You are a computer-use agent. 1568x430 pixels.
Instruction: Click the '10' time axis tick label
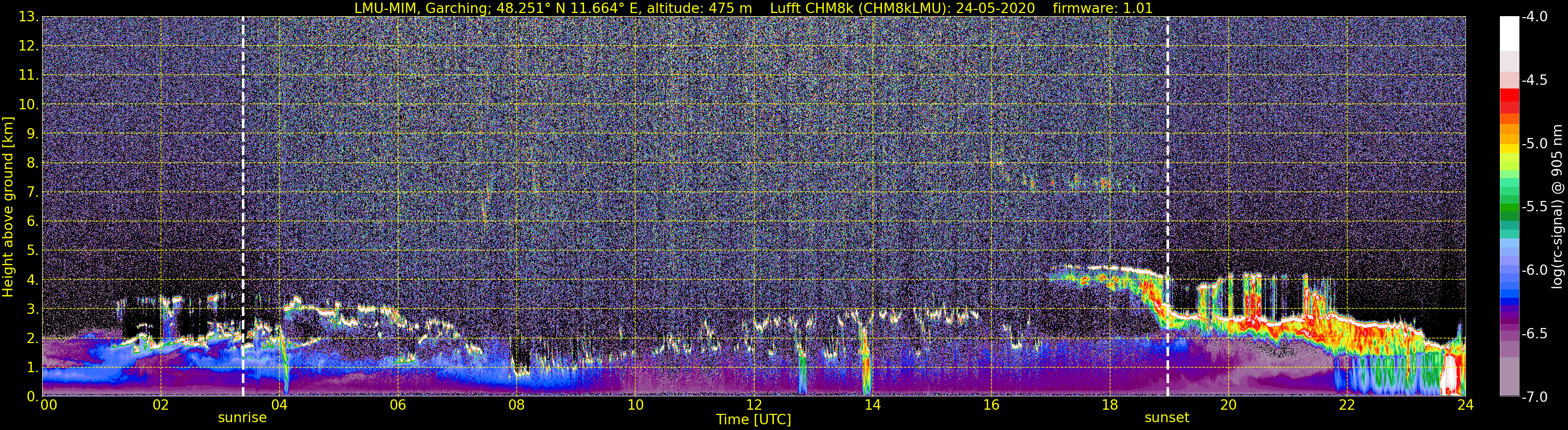(x=636, y=405)
